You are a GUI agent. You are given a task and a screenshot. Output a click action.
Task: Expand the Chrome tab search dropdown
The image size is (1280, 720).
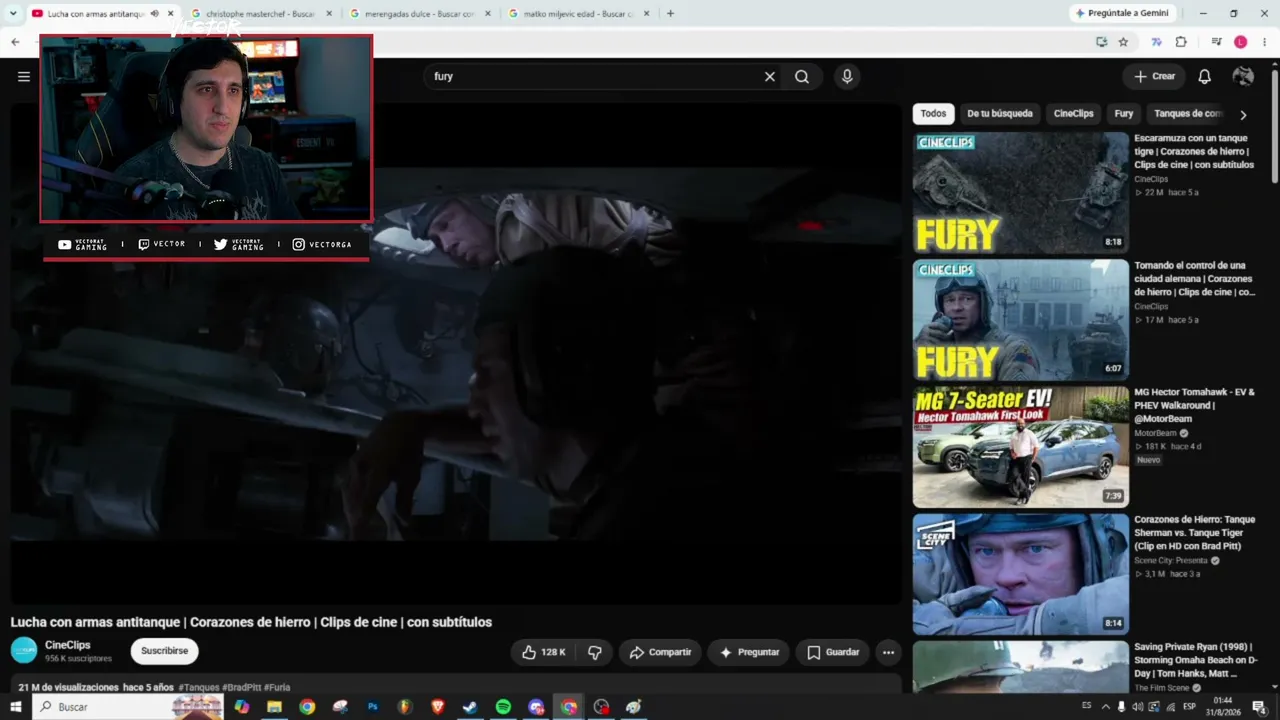[x=13, y=13]
